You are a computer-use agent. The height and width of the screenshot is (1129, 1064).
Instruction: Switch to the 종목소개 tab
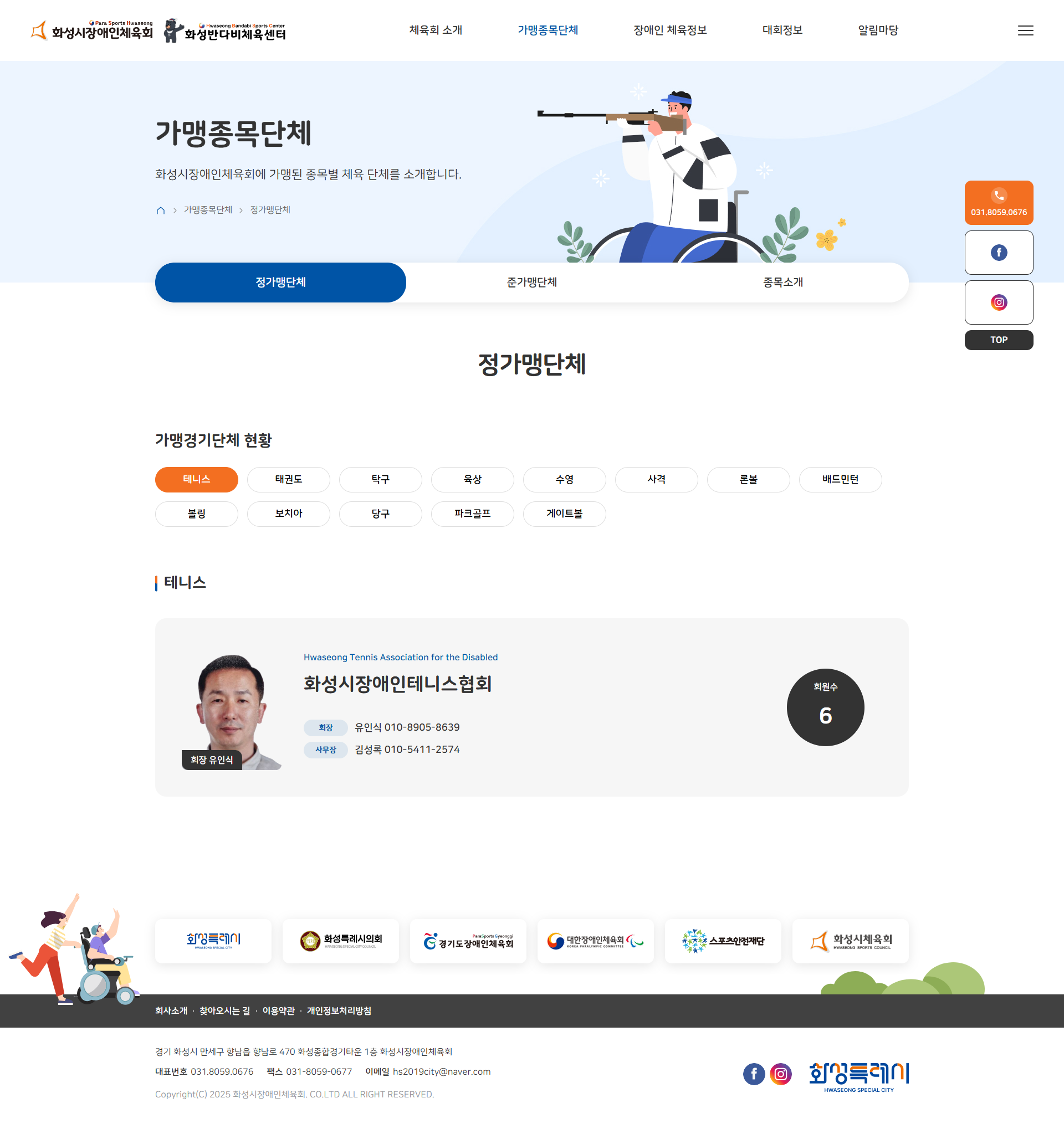coord(782,283)
